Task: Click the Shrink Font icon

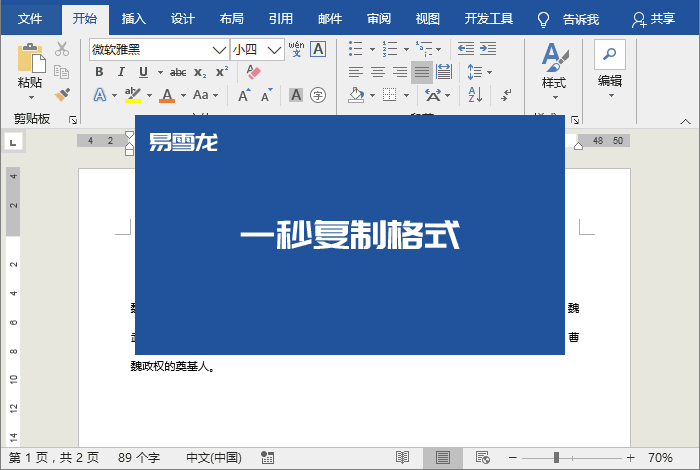Action: pyautogui.click(x=267, y=95)
